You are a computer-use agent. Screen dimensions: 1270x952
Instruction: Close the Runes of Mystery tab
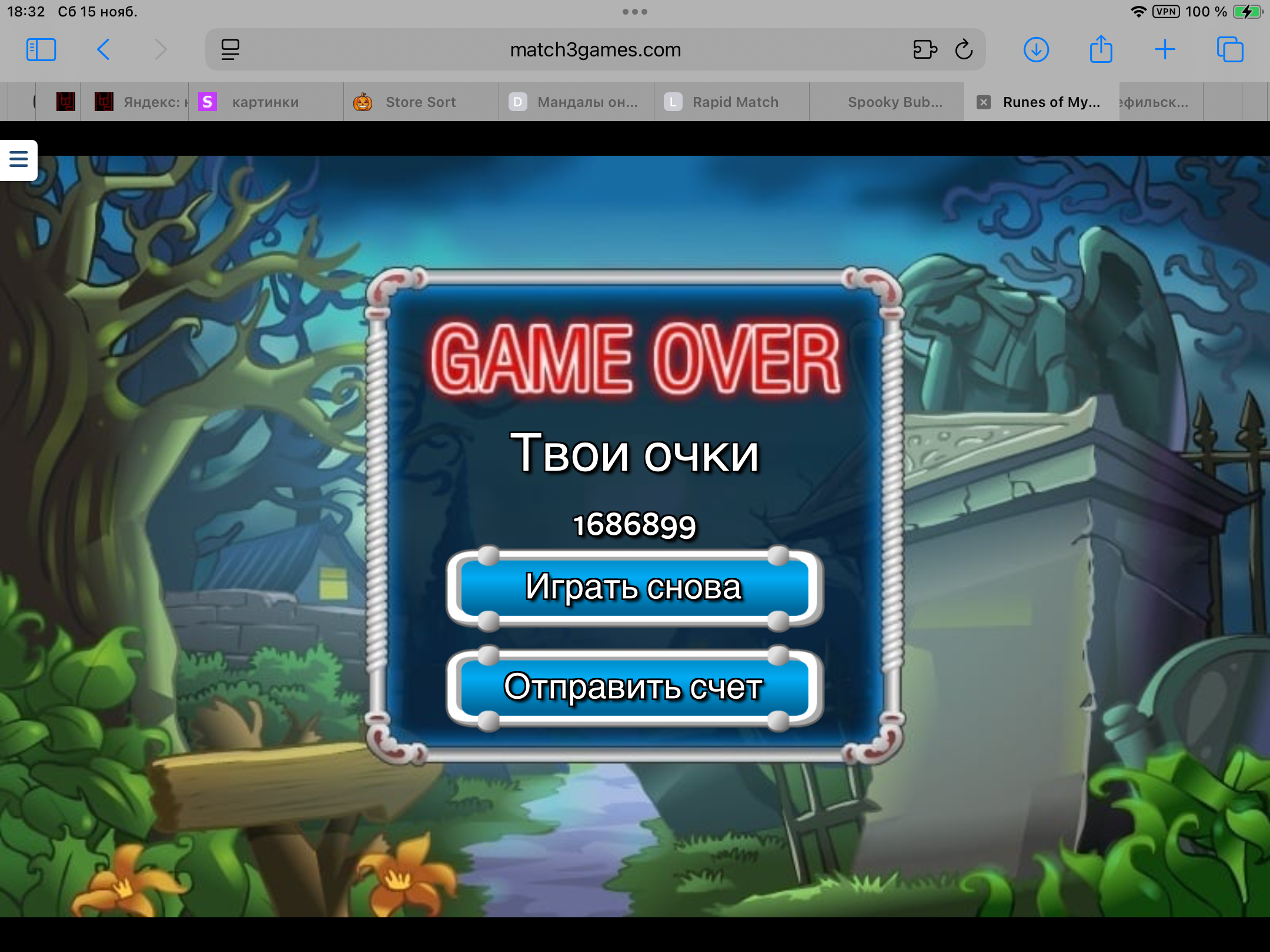(x=984, y=102)
